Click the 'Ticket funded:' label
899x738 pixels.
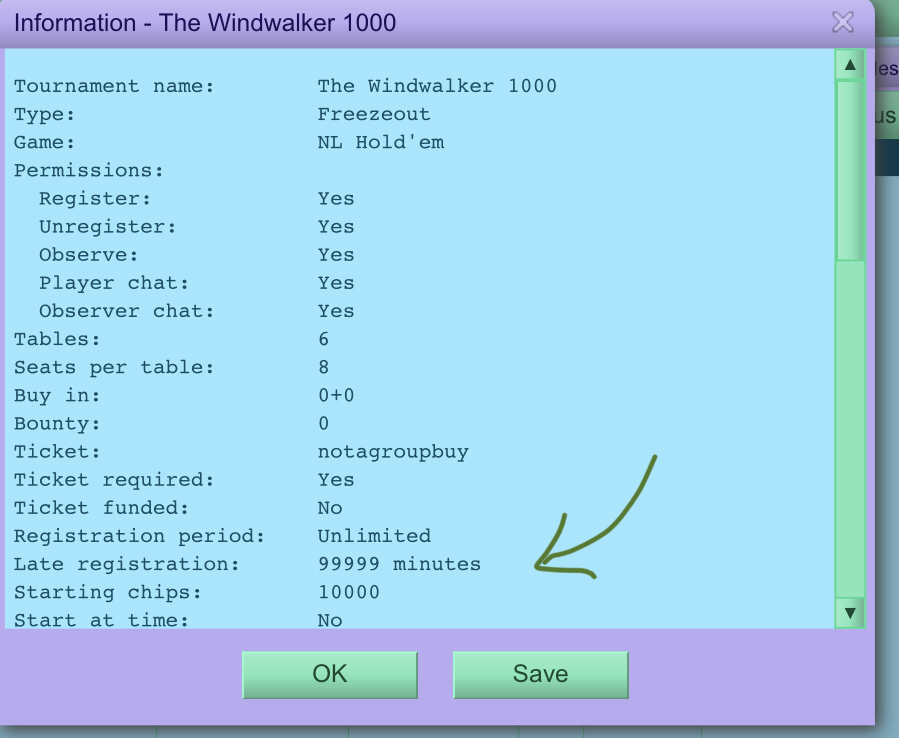(x=101, y=508)
